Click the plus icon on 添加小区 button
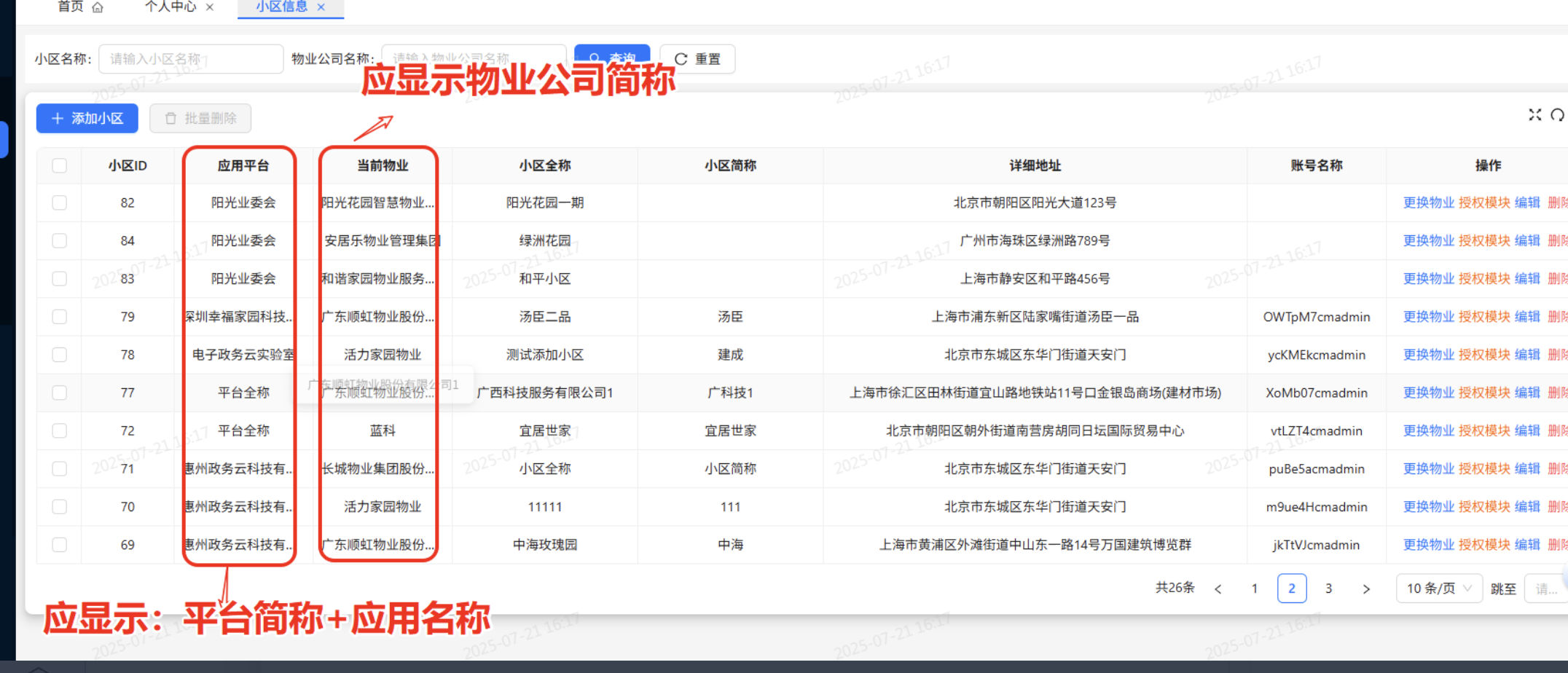Screen dimensions: 1568x673 [x=58, y=118]
